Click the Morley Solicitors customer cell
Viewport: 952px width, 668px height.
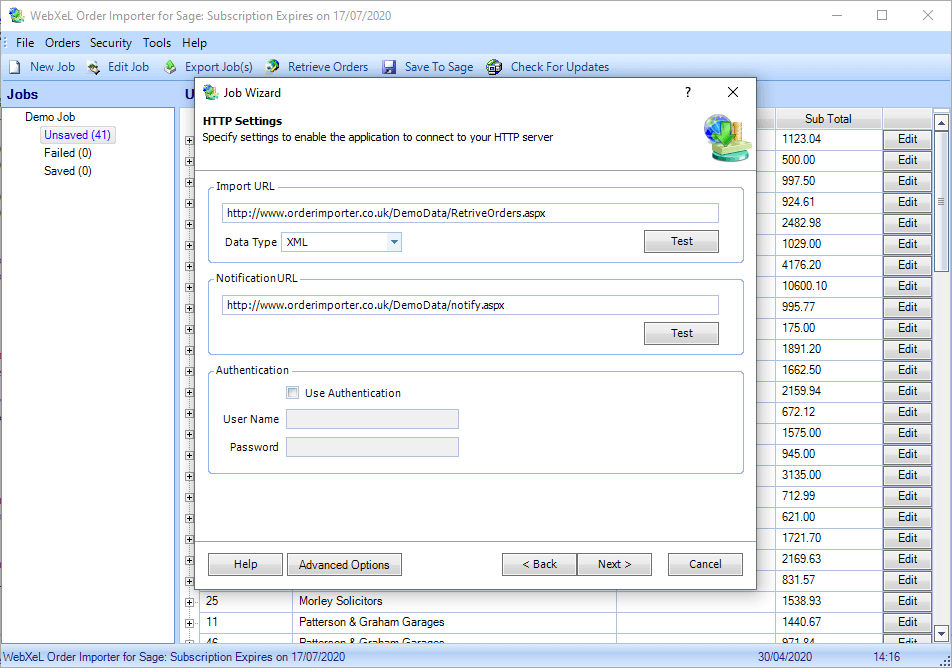coord(454,601)
